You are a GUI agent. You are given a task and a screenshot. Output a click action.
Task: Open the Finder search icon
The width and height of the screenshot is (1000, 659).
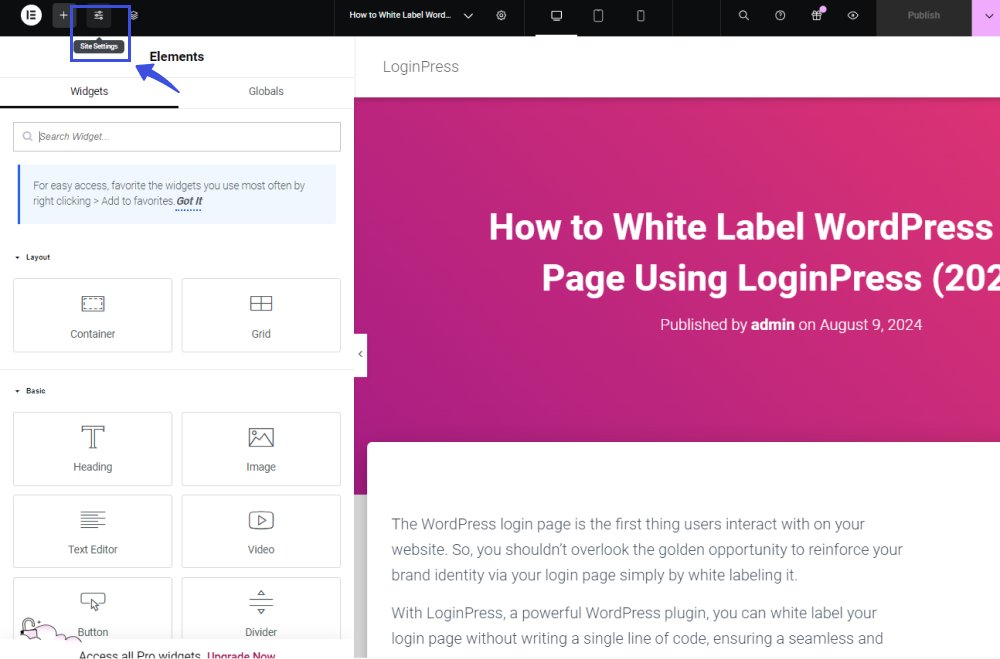[x=744, y=15]
